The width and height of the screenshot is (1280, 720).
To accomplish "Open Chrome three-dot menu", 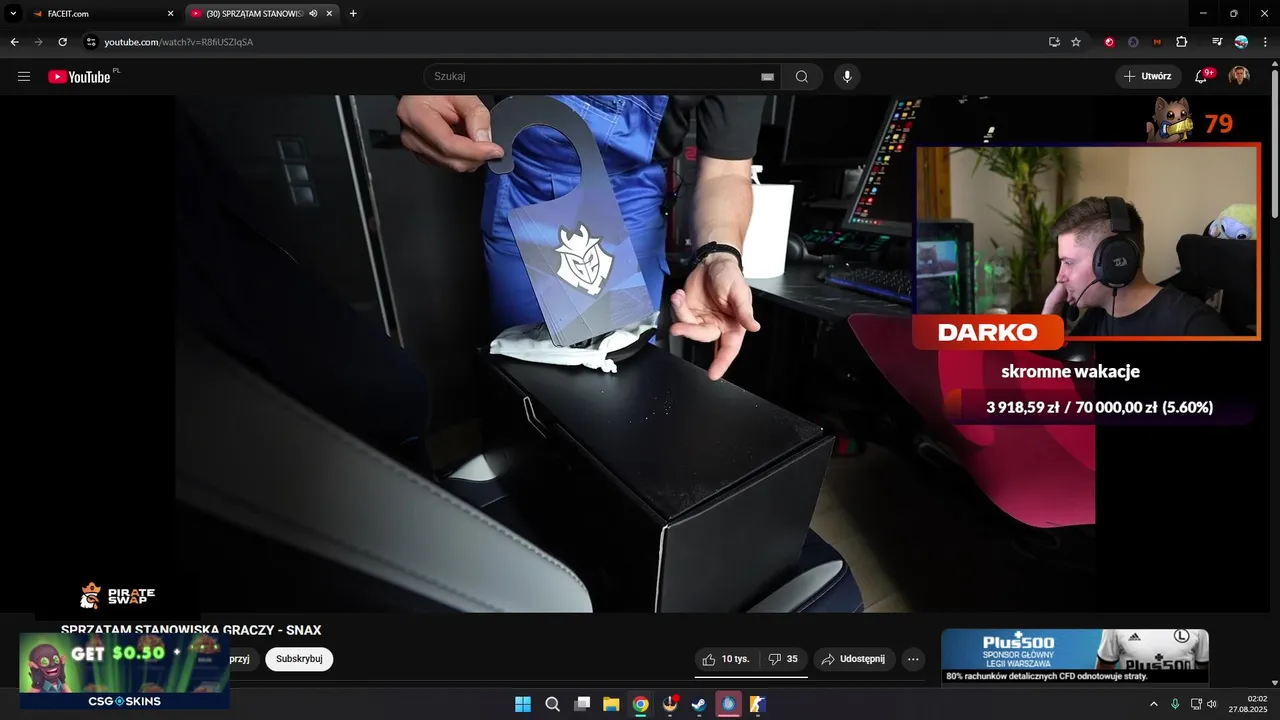I will [x=1265, y=42].
